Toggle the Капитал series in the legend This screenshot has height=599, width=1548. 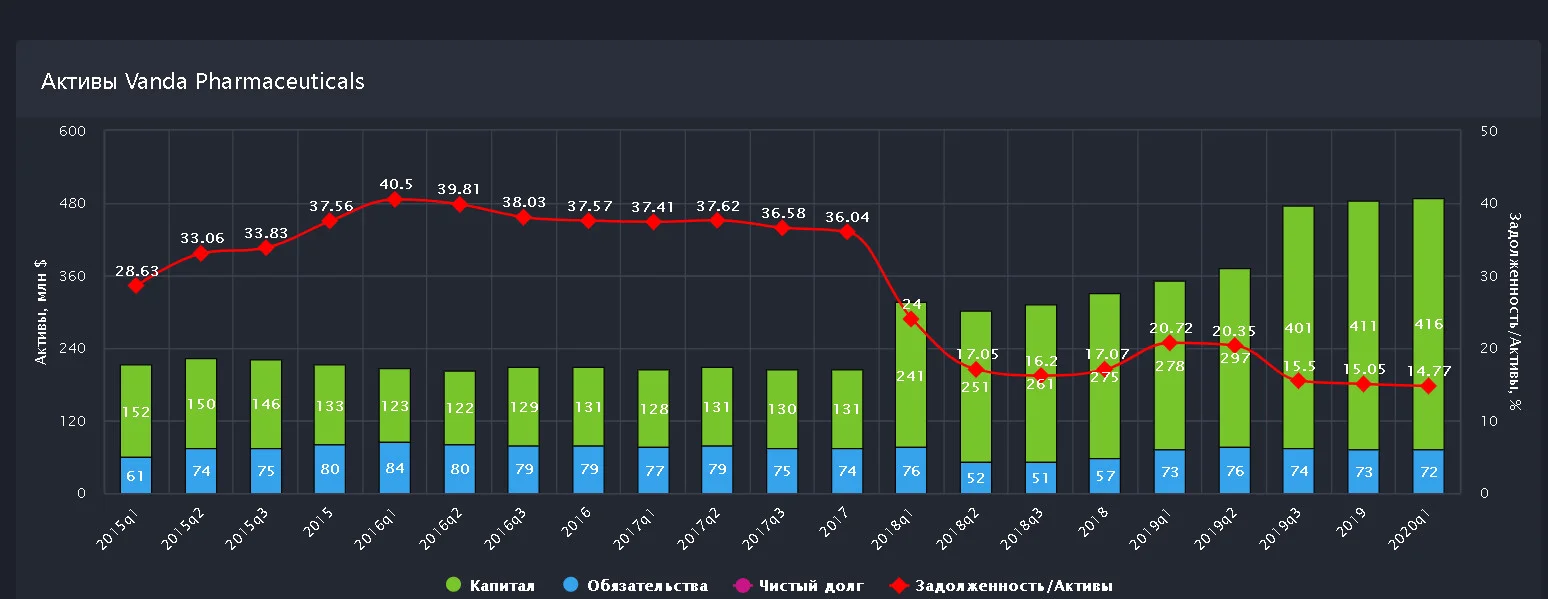[x=491, y=586]
